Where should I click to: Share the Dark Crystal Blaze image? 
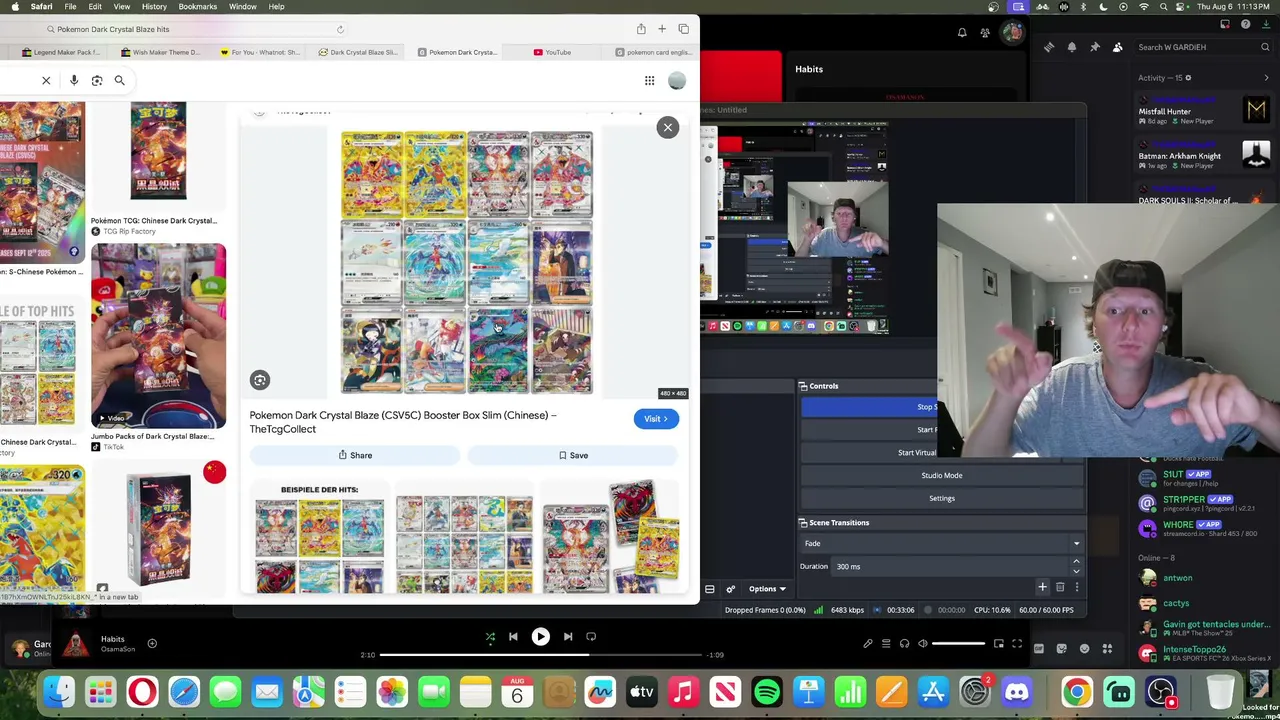pos(355,455)
